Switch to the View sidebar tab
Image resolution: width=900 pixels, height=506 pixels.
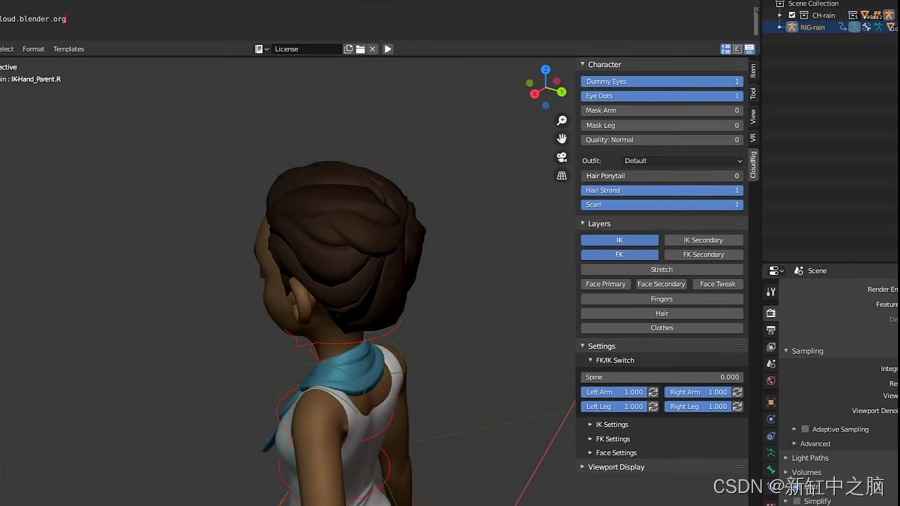[753, 117]
